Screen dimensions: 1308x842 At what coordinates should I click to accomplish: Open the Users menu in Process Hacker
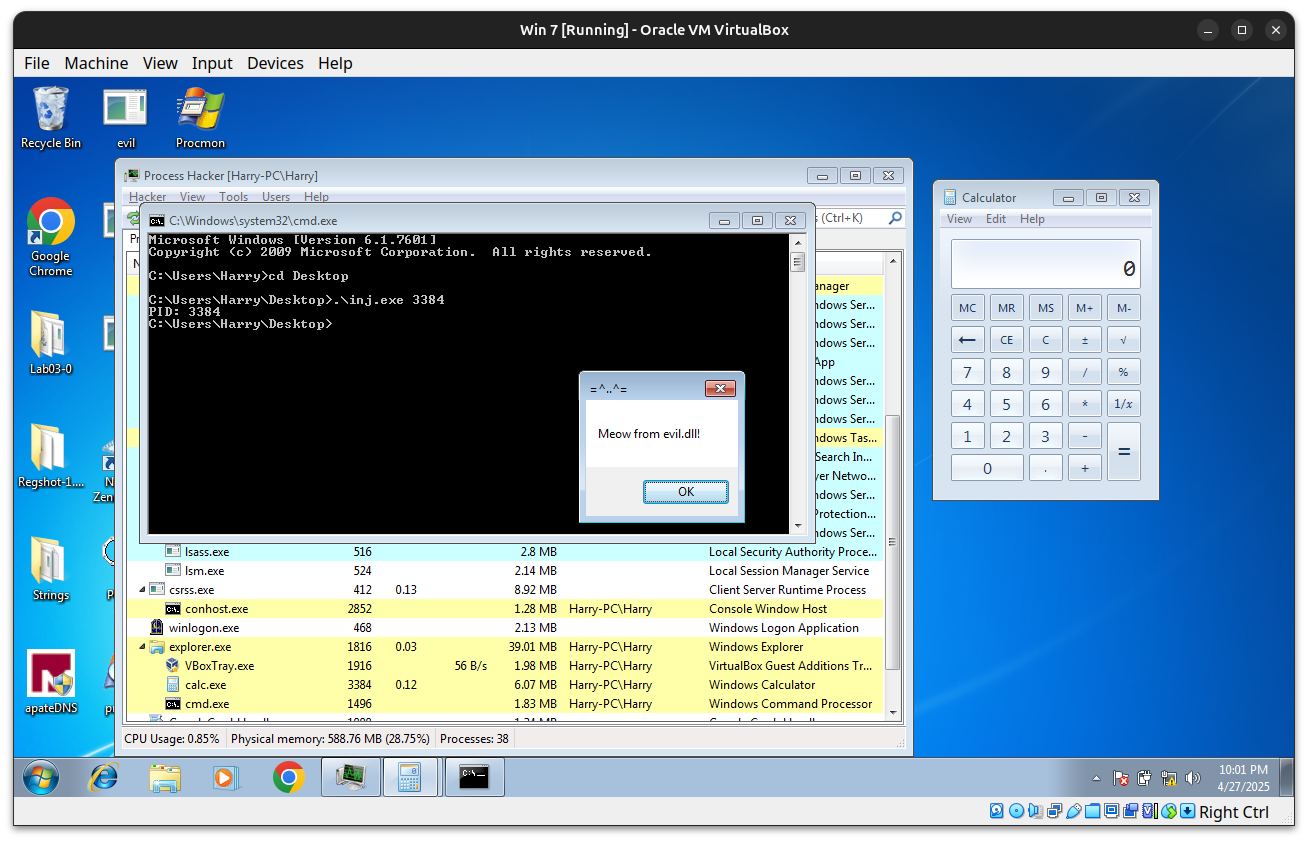click(276, 197)
